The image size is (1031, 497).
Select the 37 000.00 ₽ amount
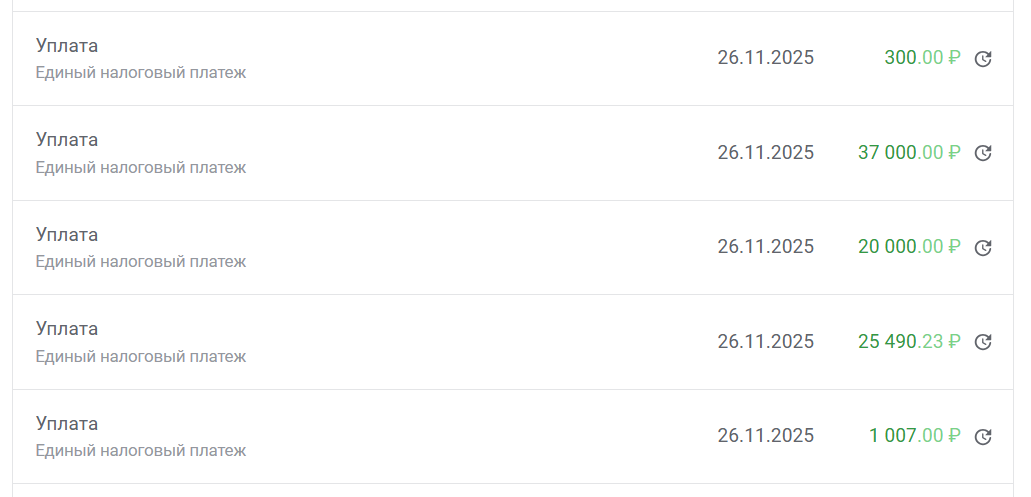tap(908, 152)
